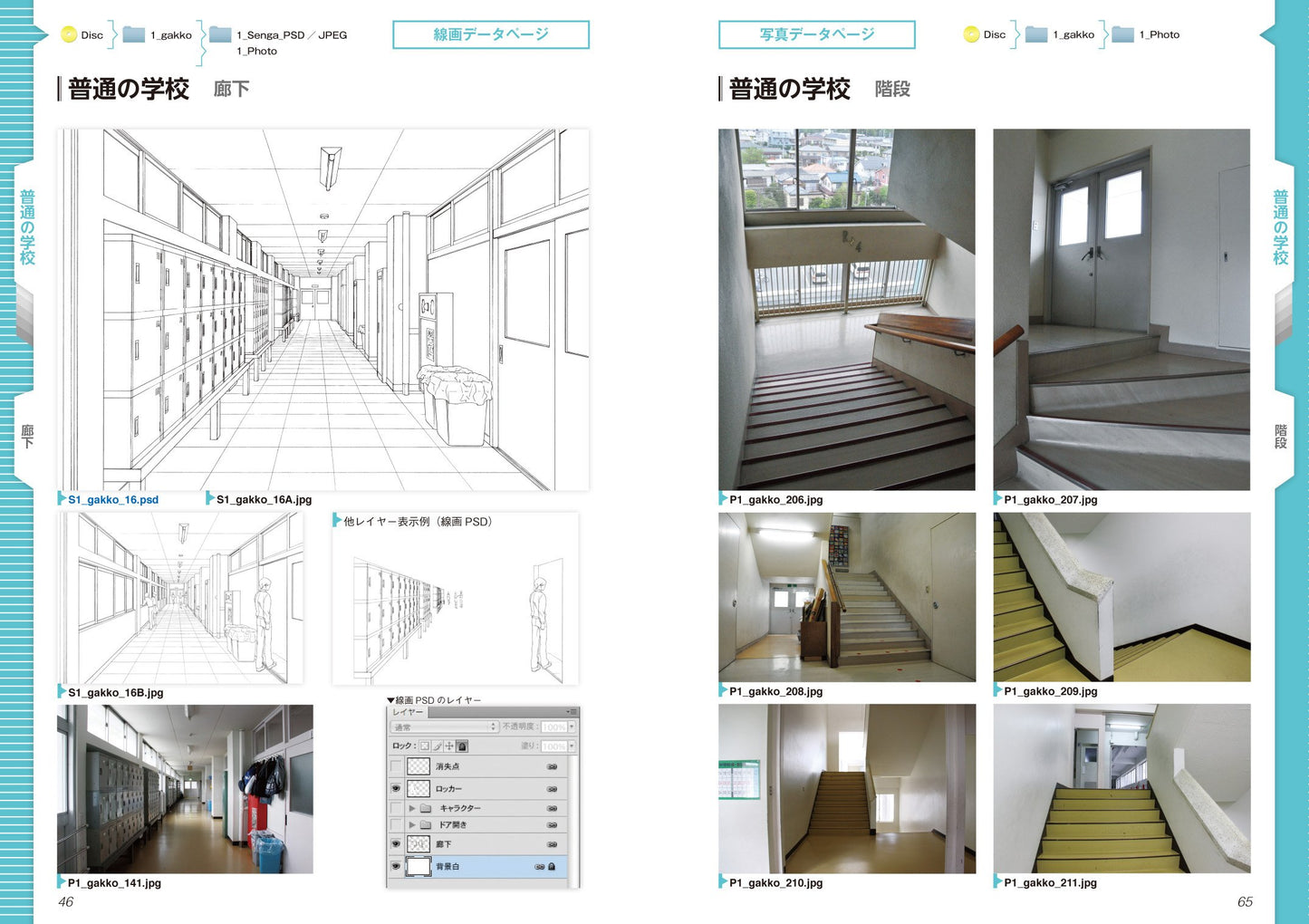Open the layers panel options menu icon
The image size is (1309, 924).
pos(571,712)
